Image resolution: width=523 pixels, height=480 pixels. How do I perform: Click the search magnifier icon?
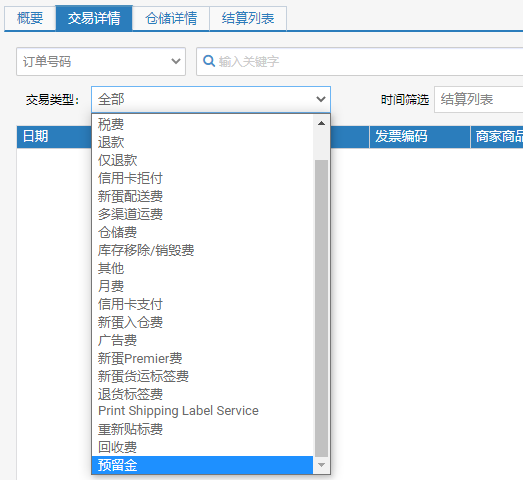209,61
